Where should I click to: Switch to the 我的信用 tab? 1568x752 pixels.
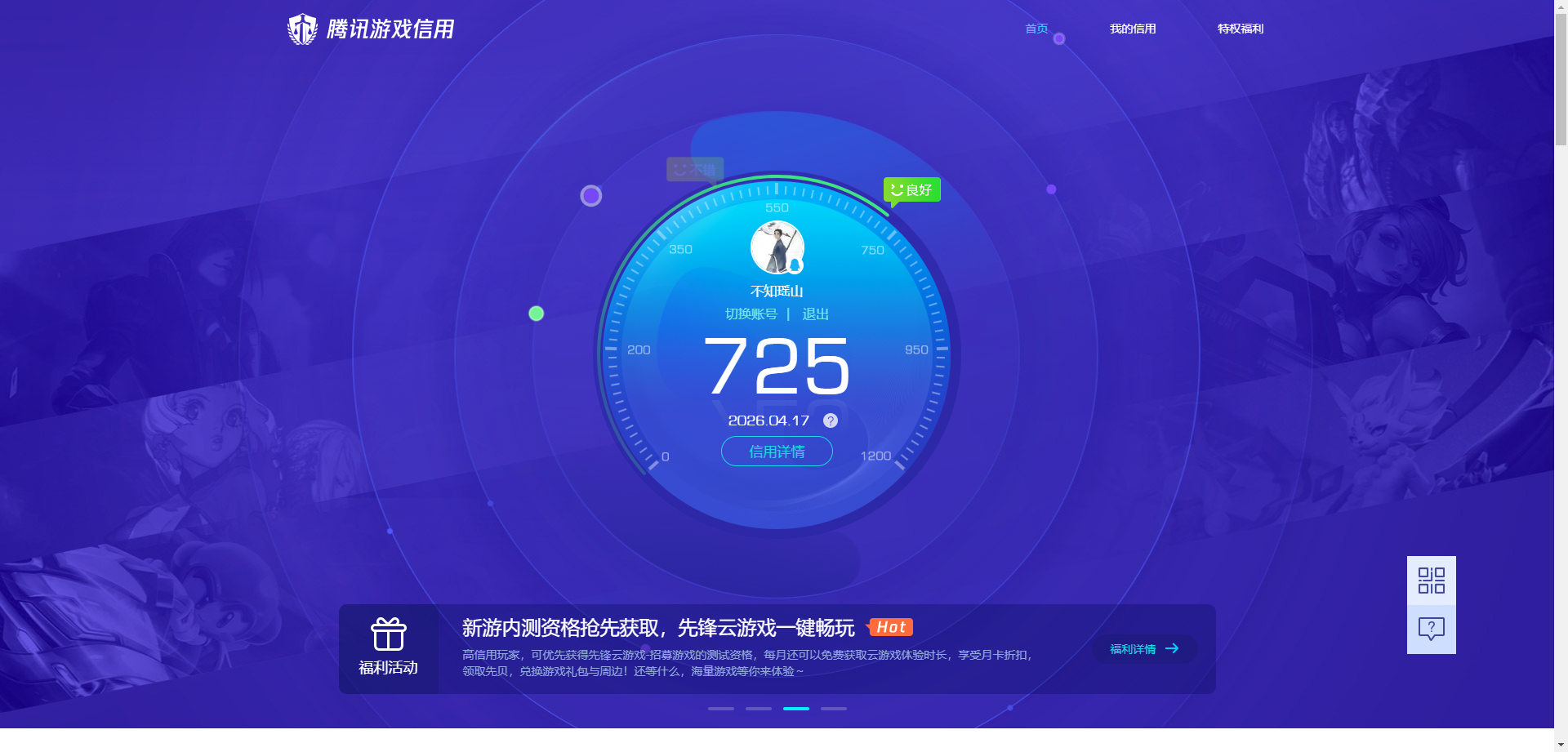click(x=1133, y=29)
